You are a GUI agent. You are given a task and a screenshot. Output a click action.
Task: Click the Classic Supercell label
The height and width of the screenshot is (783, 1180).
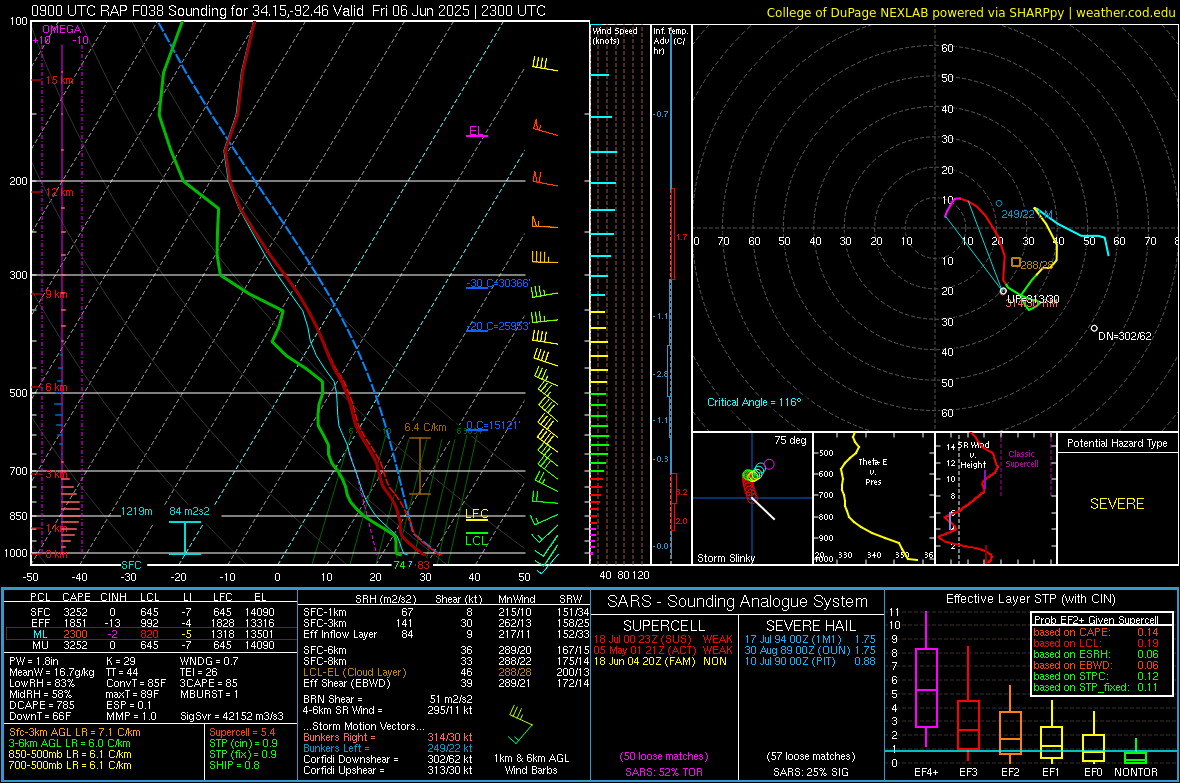click(x=1021, y=459)
